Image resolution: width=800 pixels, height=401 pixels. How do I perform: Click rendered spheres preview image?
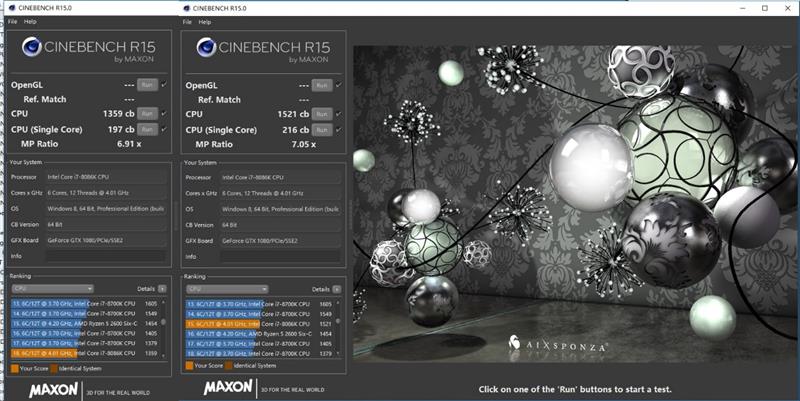point(574,204)
